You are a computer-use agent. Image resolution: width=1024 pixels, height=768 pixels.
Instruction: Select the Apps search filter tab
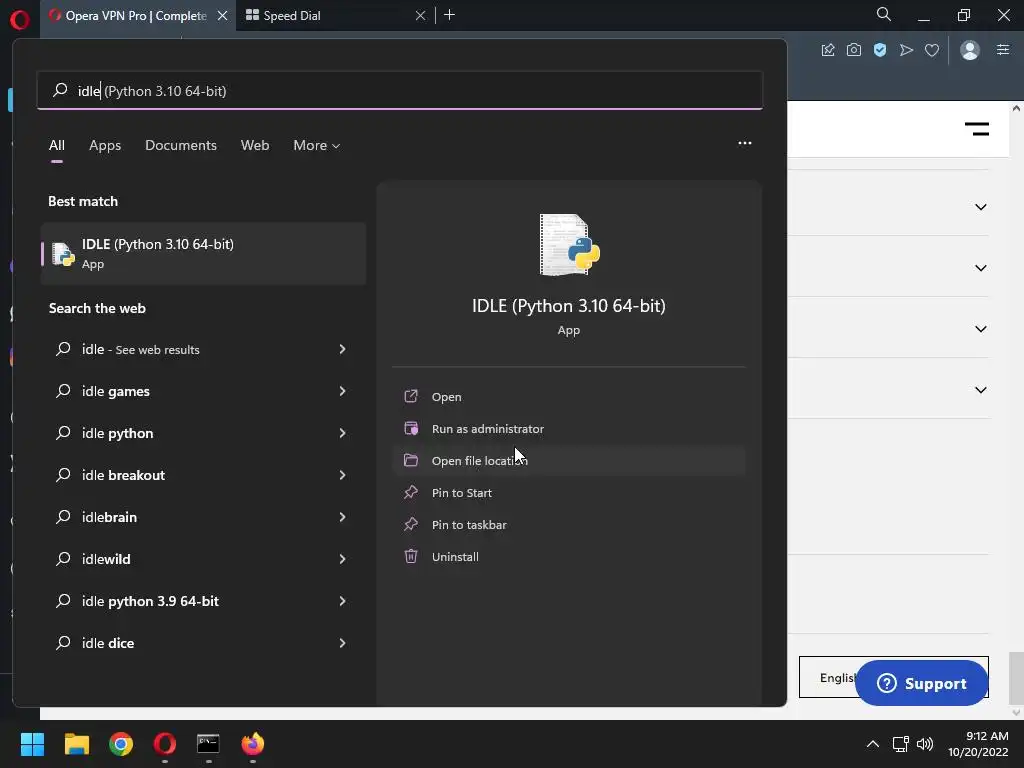point(105,145)
